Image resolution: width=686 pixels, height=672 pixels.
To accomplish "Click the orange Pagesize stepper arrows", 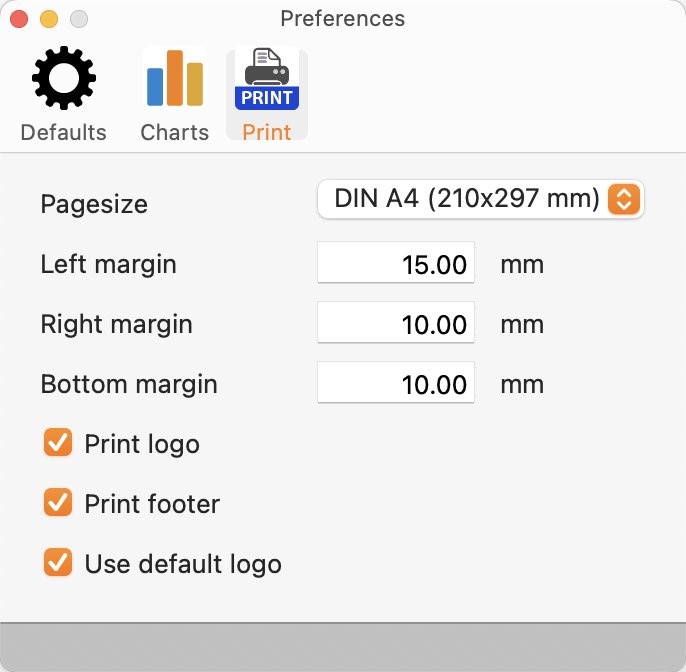I will [624, 199].
